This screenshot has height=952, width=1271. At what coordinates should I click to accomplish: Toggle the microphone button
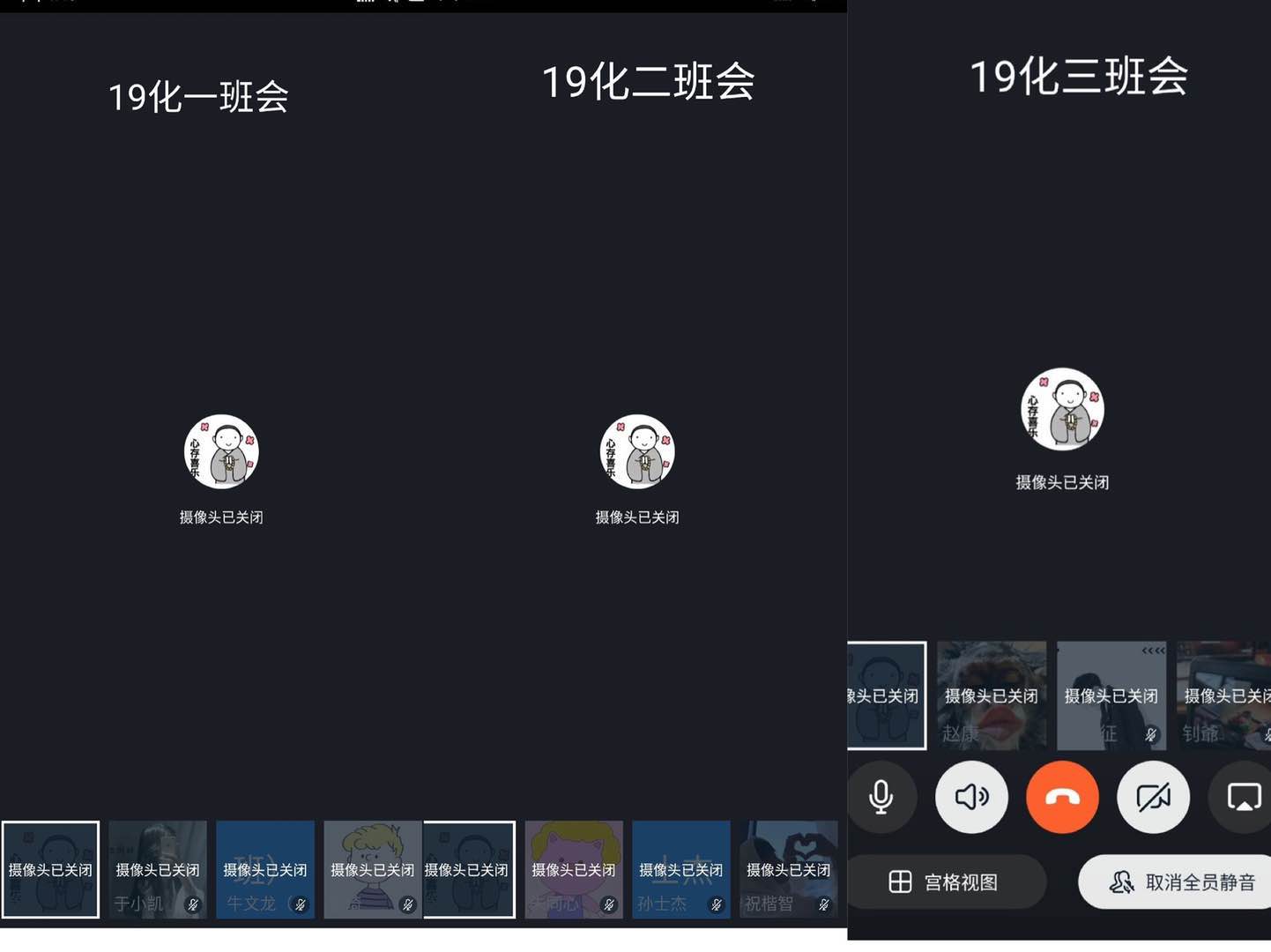tap(881, 797)
